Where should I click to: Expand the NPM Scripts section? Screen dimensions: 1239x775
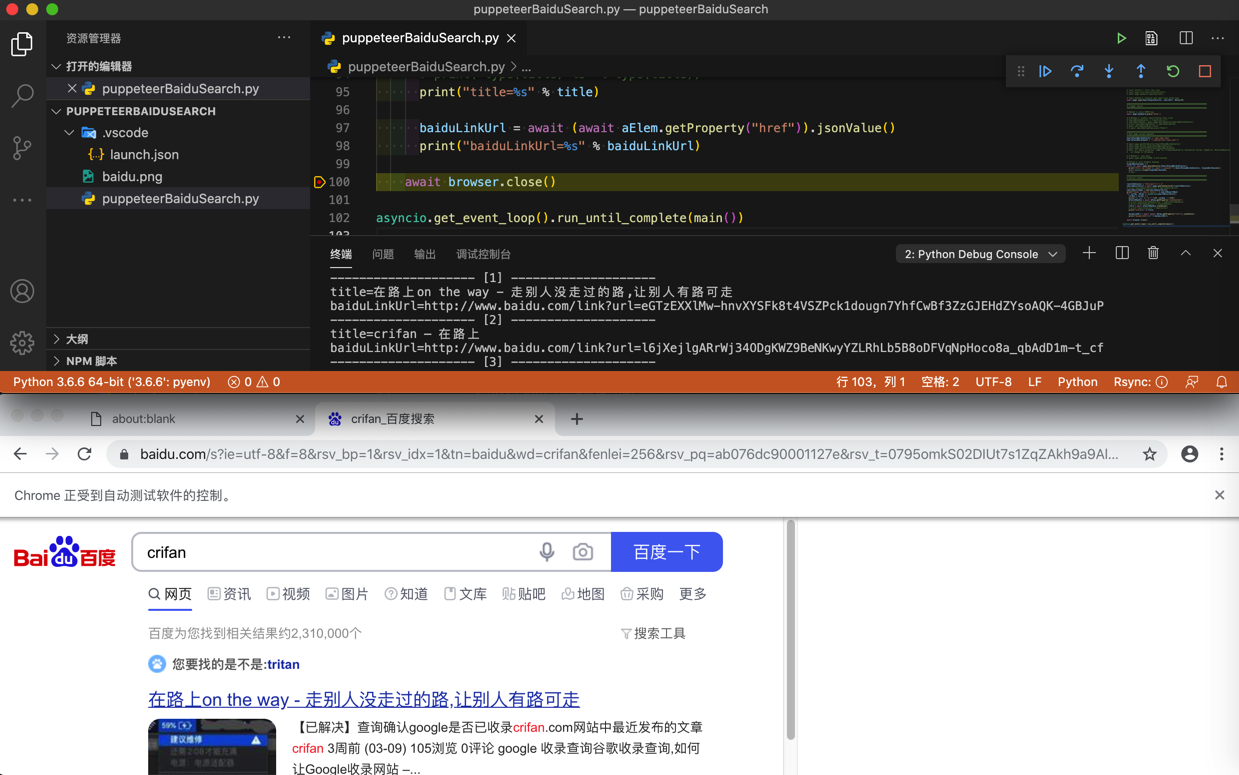point(178,361)
